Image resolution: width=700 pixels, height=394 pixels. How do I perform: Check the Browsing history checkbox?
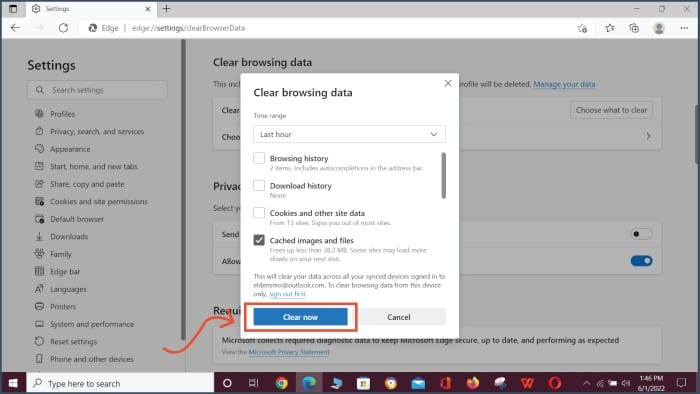(x=259, y=158)
